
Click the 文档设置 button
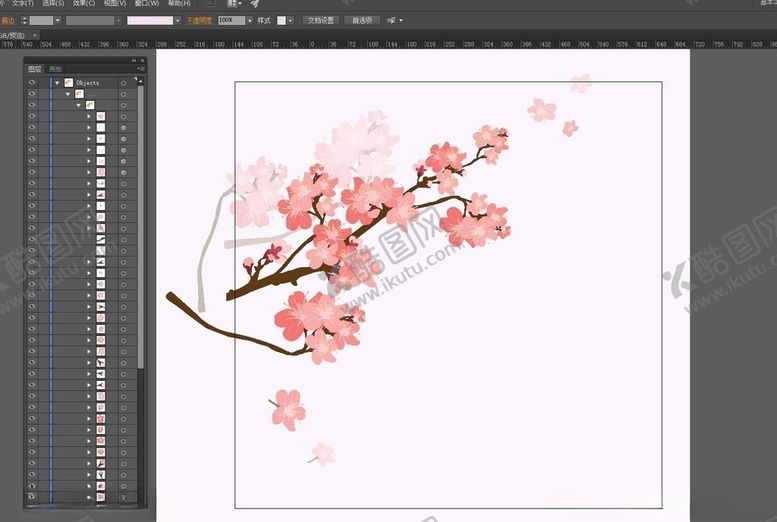[321, 20]
